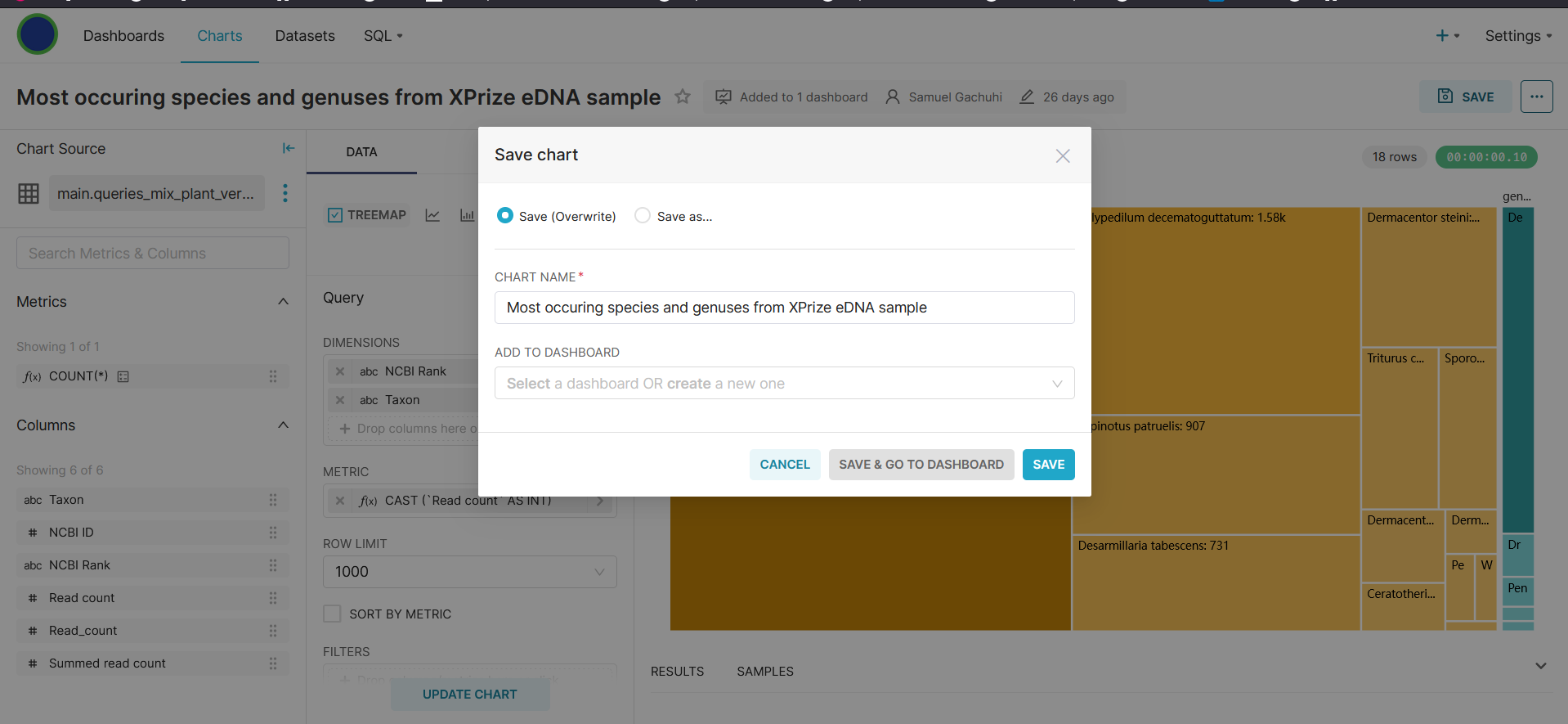
Task: Open the Datasets menu
Action: [305, 36]
